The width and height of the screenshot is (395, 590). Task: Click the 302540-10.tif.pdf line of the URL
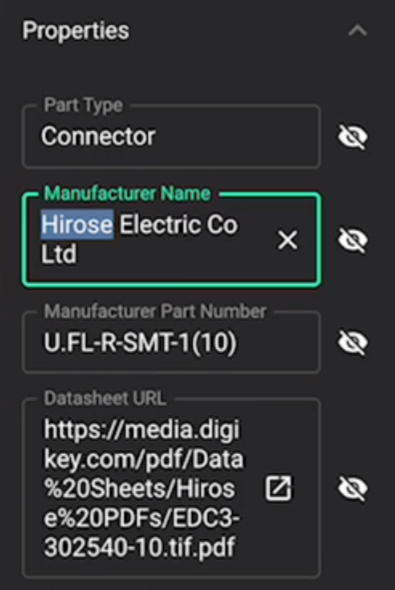[x=140, y=547]
